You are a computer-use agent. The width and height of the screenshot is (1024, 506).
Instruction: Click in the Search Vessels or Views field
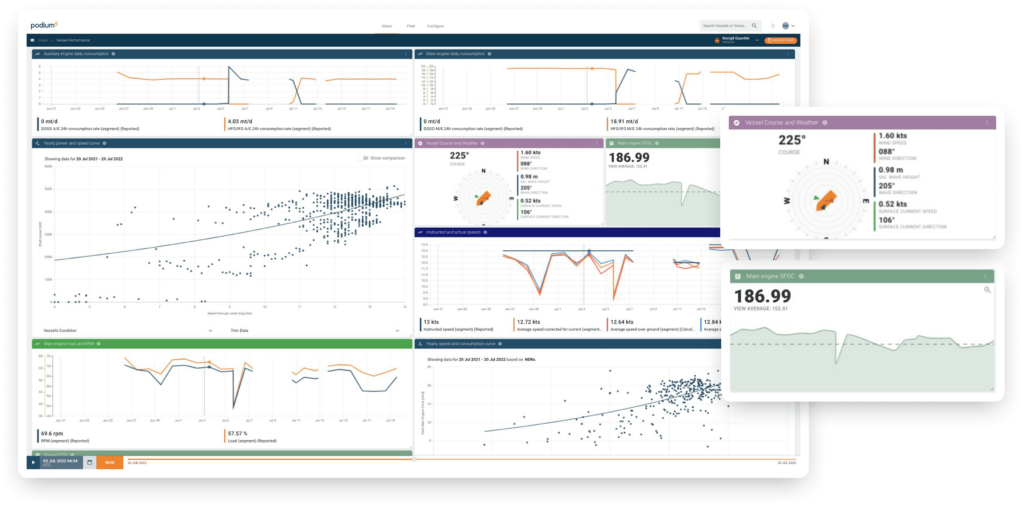click(727, 25)
